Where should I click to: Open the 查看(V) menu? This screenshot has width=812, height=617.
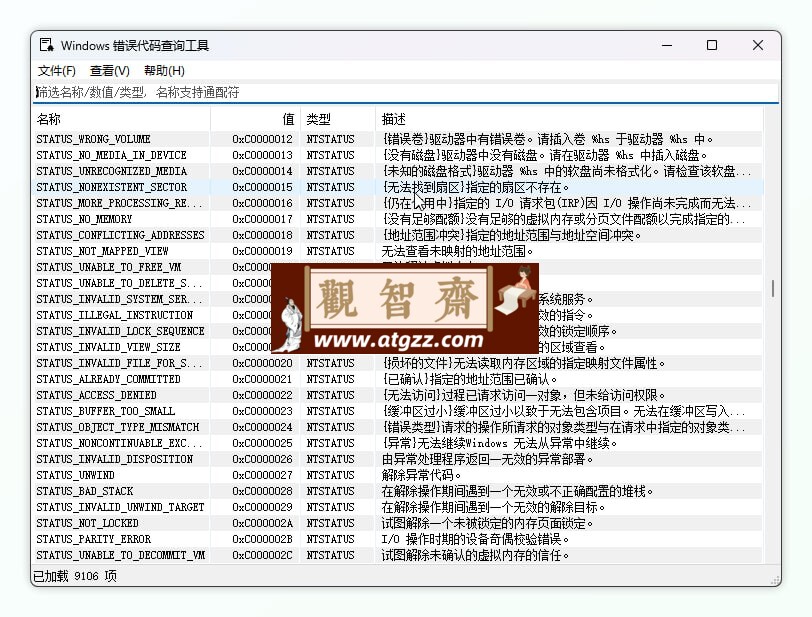110,70
